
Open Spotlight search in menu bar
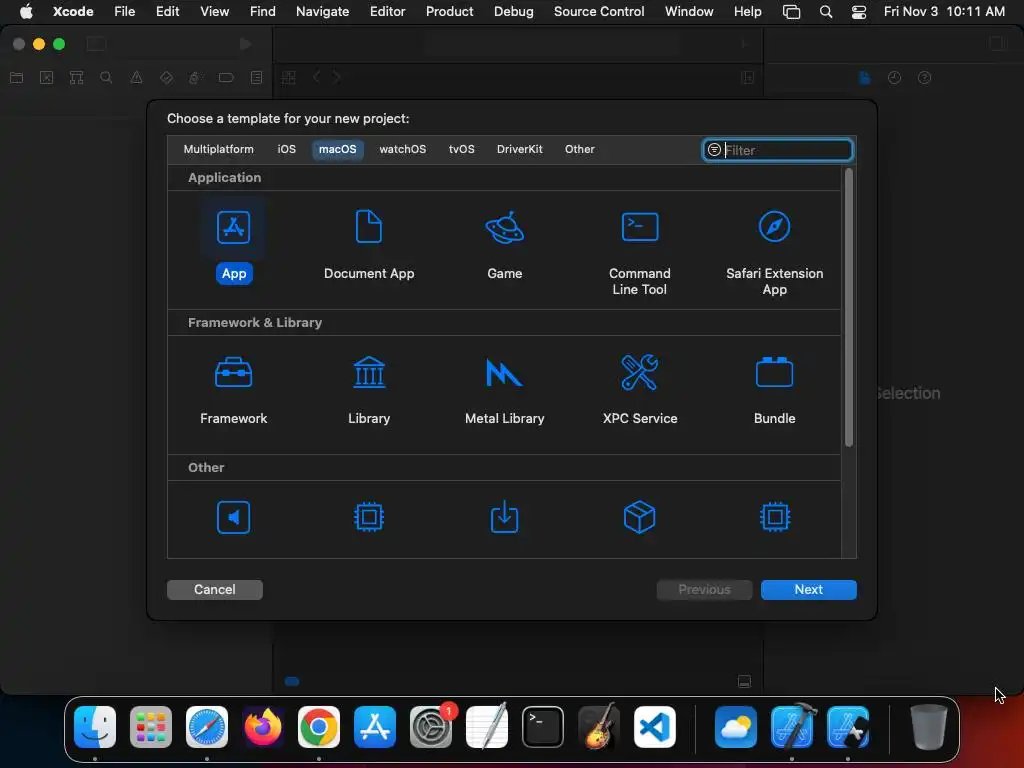(825, 11)
